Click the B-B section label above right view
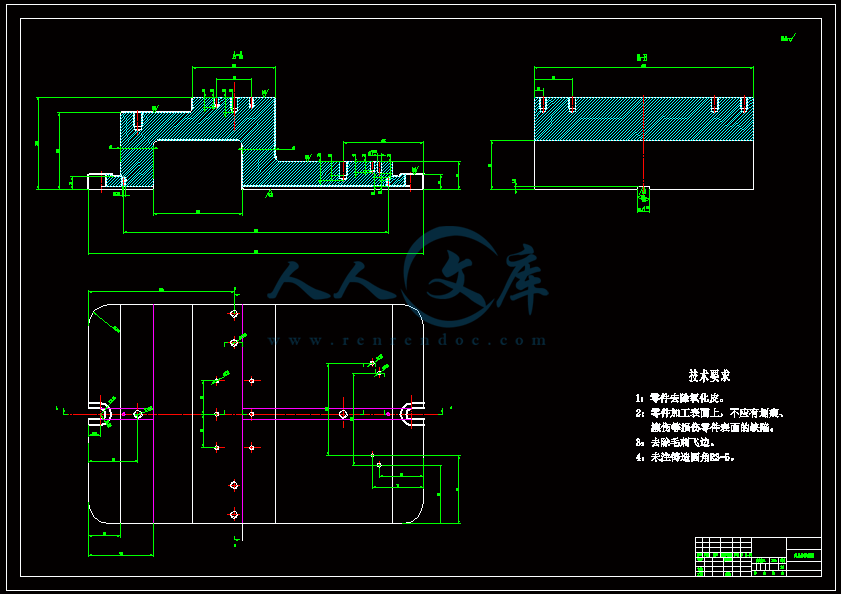 point(642,57)
